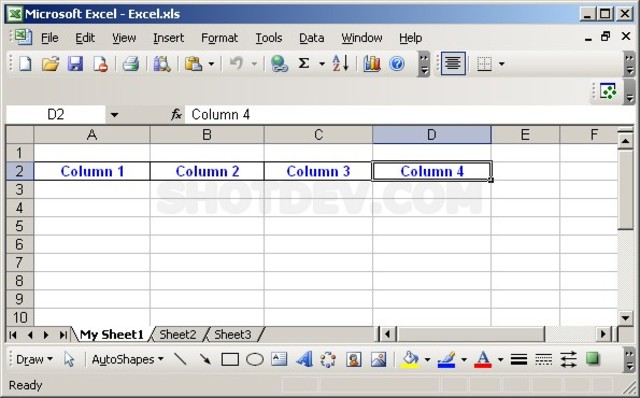Sort ascending with A-Z icon
The width and height of the screenshot is (640, 398).
pos(340,64)
